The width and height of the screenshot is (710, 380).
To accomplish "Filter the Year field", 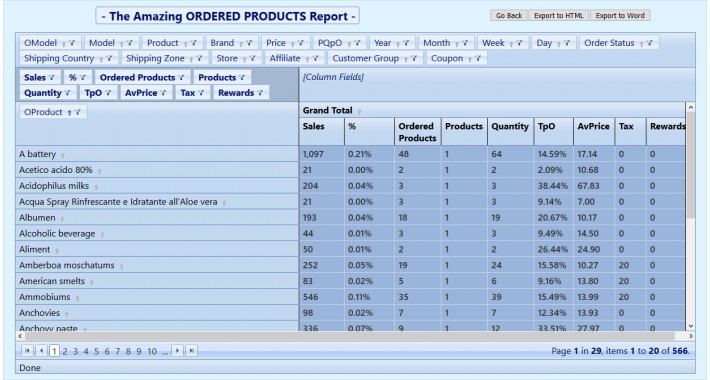I will click(406, 43).
